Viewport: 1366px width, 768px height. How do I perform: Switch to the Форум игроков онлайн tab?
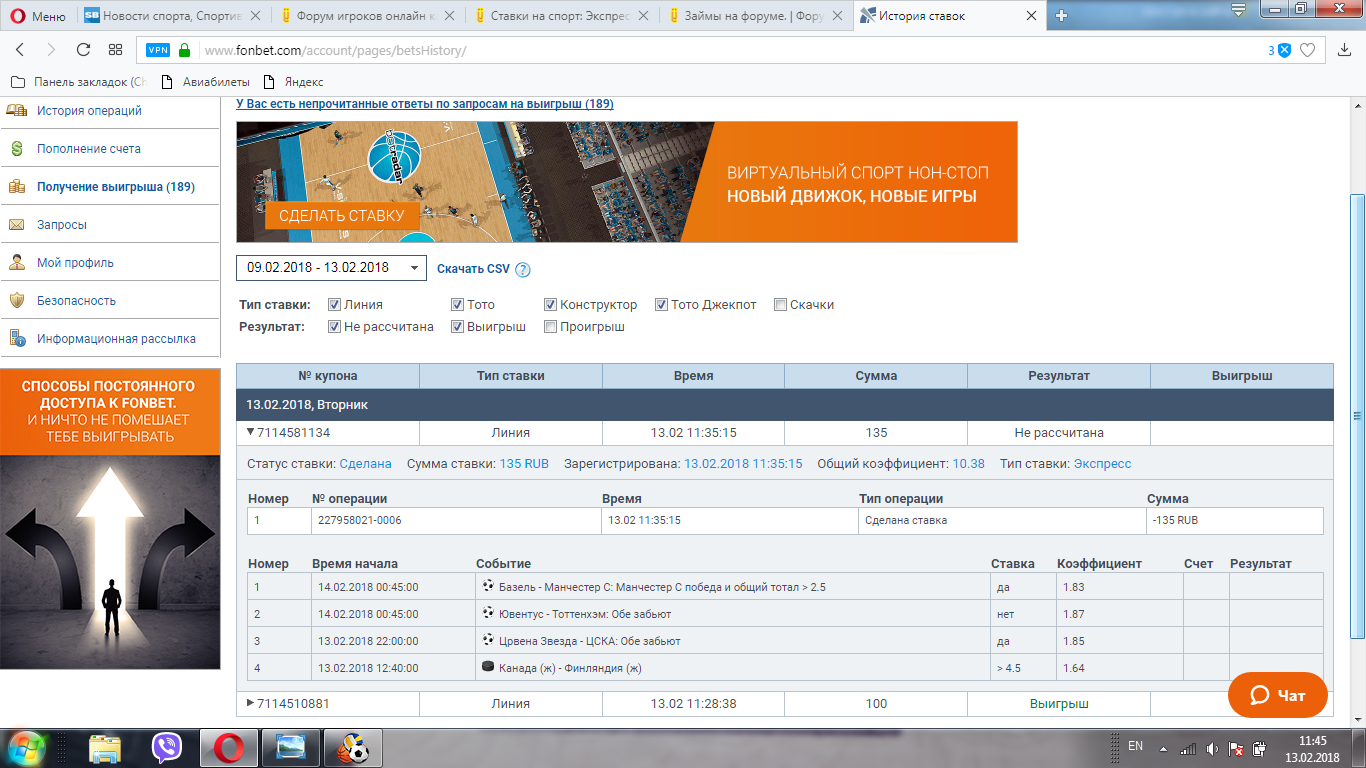pos(368,16)
